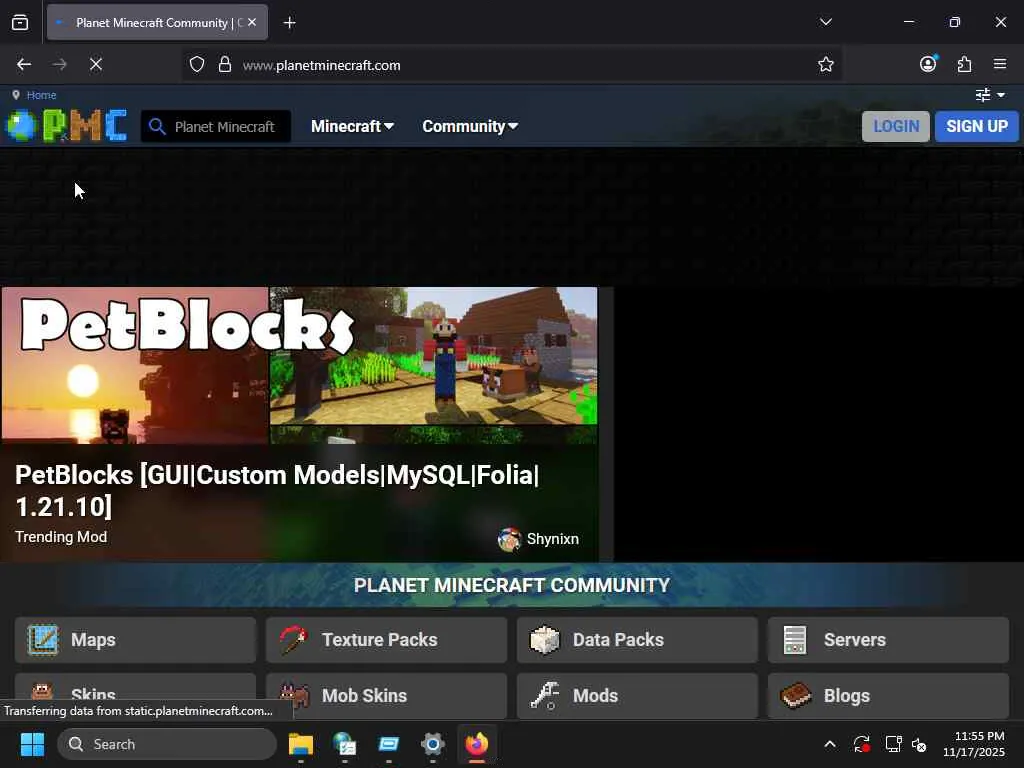1024x768 pixels.
Task: Click the tracking protection shield icon
Action: click(197, 64)
